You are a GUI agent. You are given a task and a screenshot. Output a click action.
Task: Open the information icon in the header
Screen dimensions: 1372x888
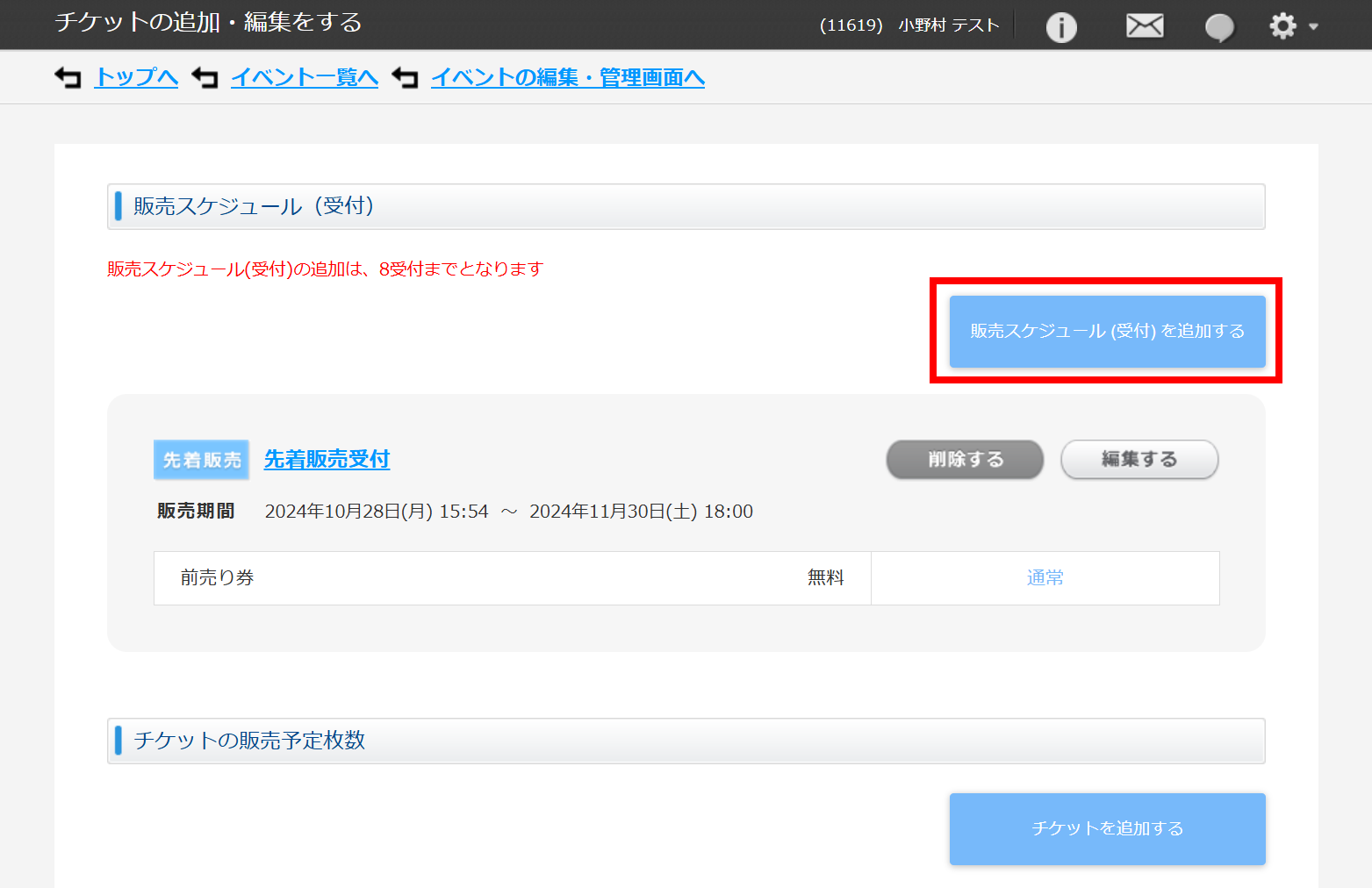[x=1060, y=25]
